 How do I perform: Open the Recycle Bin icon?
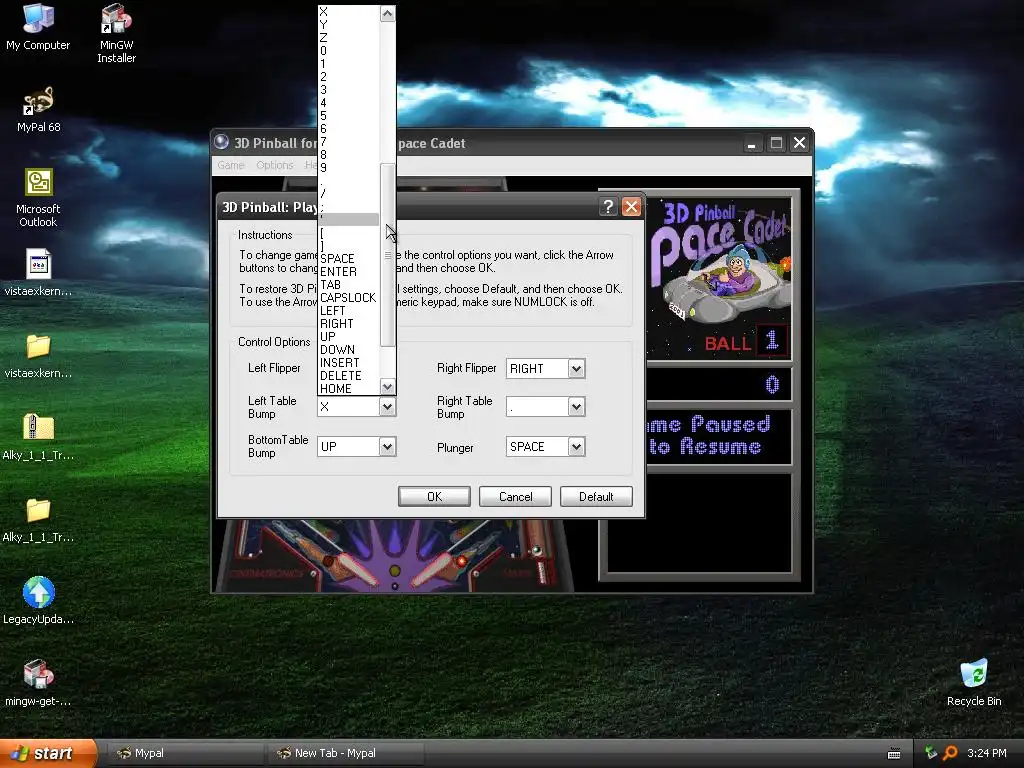974,682
